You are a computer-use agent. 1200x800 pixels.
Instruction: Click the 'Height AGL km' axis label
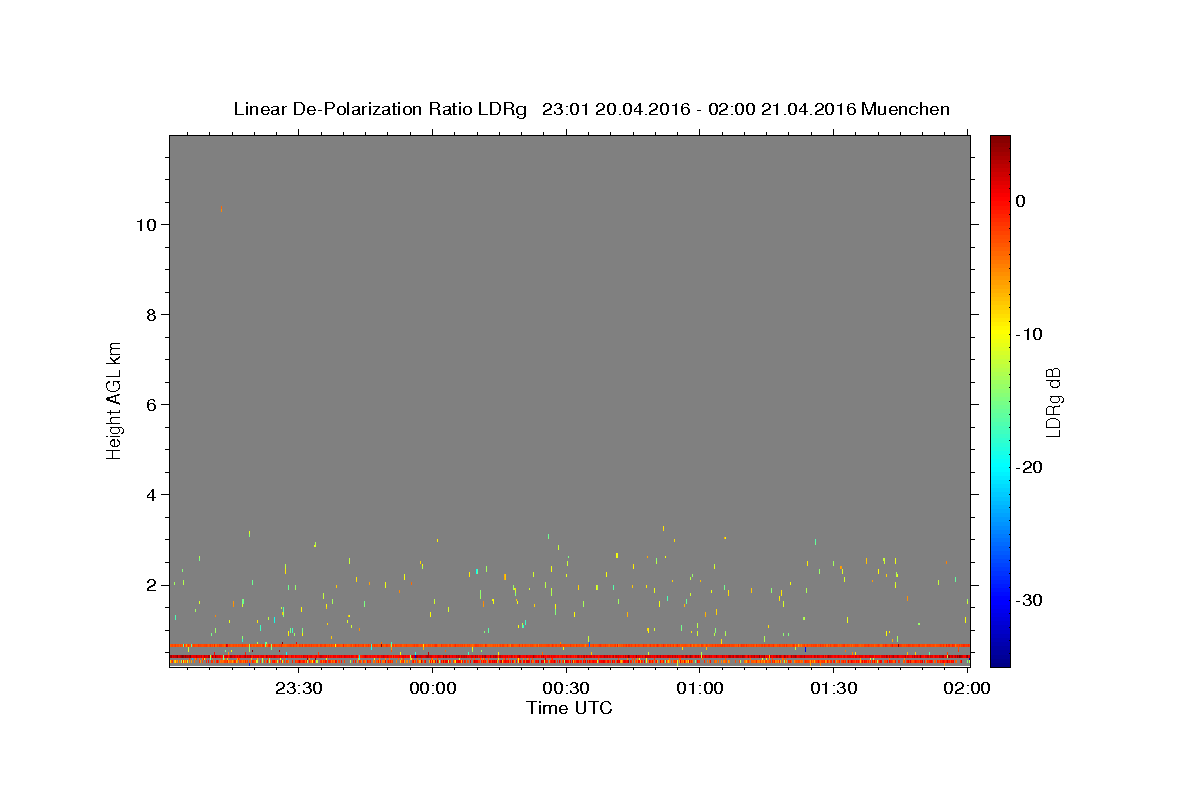(x=115, y=399)
